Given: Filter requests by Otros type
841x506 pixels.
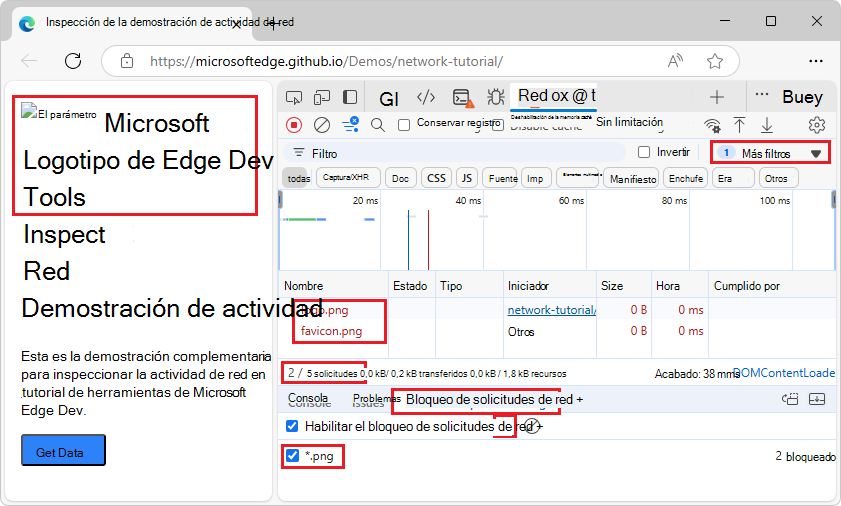Looking at the screenshot, I should tap(777, 178).
